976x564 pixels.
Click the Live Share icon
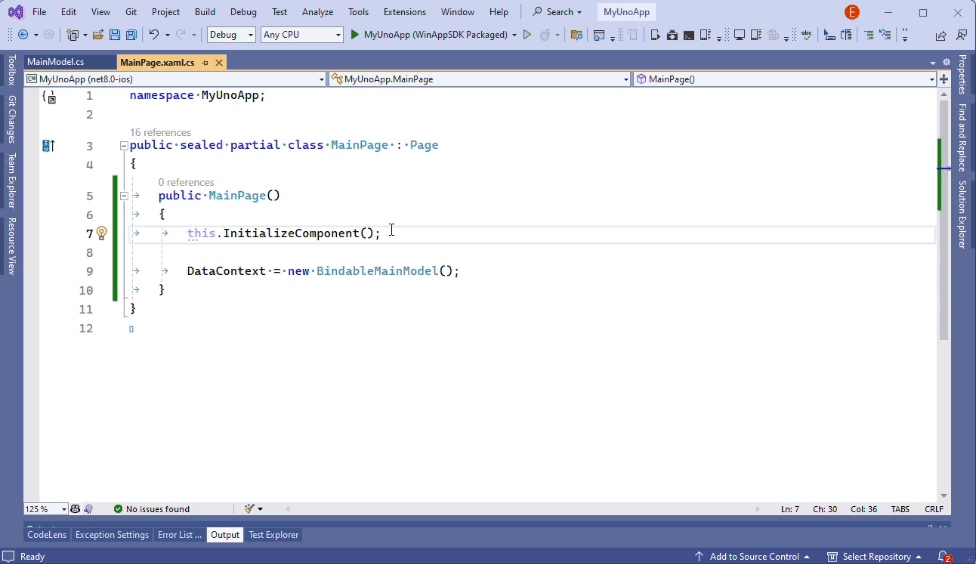(941, 35)
